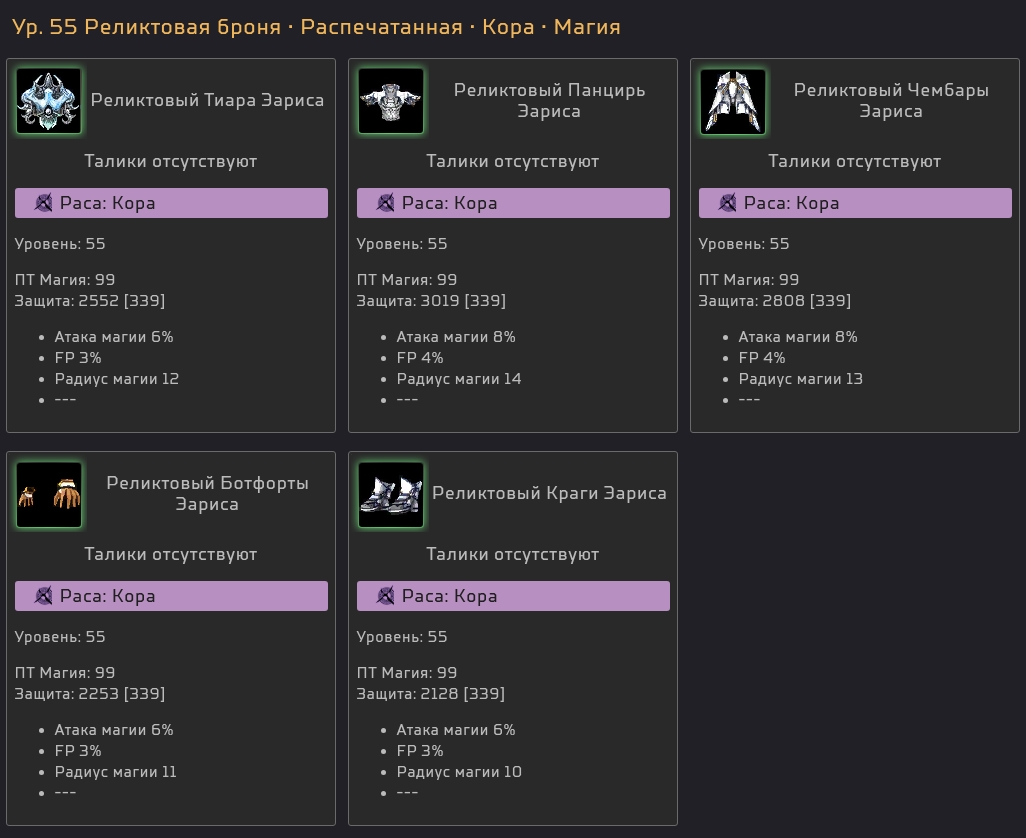Click 'Уровень: 55' in the Чембары card
This screenshot has width=1026, height=838.
[x=744, y=244]
